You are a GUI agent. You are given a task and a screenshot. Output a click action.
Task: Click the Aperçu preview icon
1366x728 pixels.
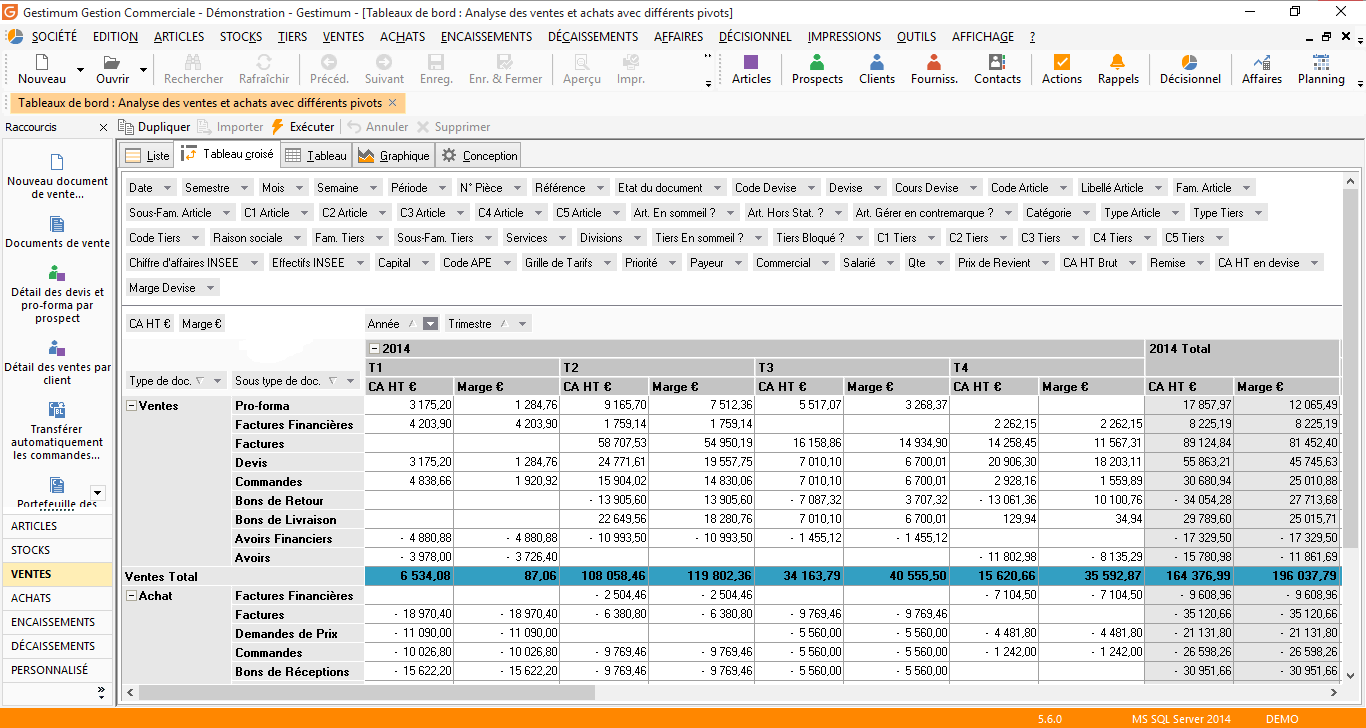582,62
